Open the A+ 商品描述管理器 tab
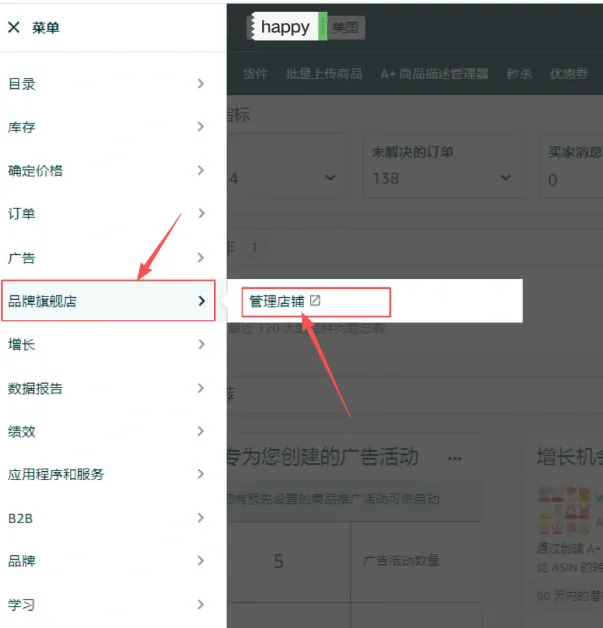The height and width of the screenshot is (628, 603). click(x=434, y=74)
